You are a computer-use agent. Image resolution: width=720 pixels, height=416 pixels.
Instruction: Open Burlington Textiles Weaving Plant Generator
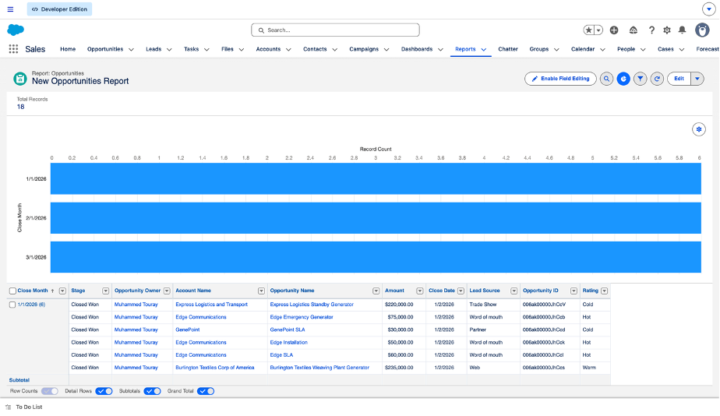pos(320,368)
